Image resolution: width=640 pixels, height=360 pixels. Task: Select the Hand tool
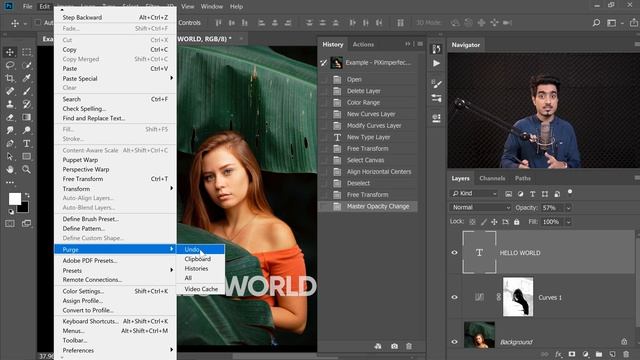pyautogui.click(x=10, y=169)
